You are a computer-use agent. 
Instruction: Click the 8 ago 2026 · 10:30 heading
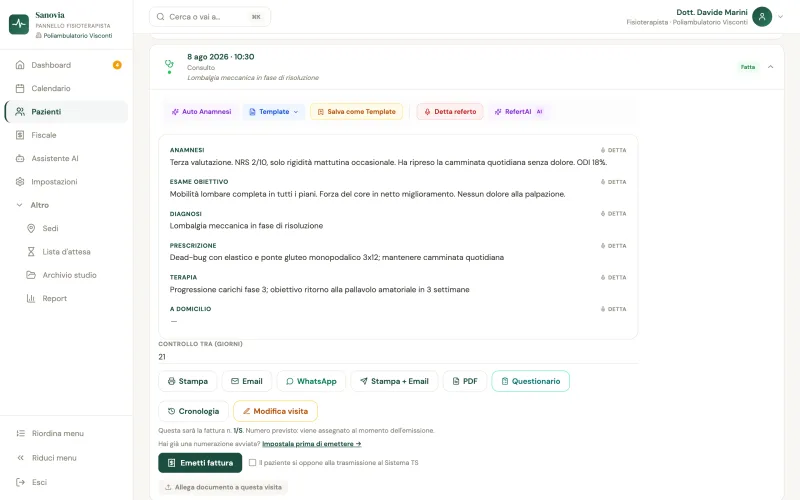(220, 57)
